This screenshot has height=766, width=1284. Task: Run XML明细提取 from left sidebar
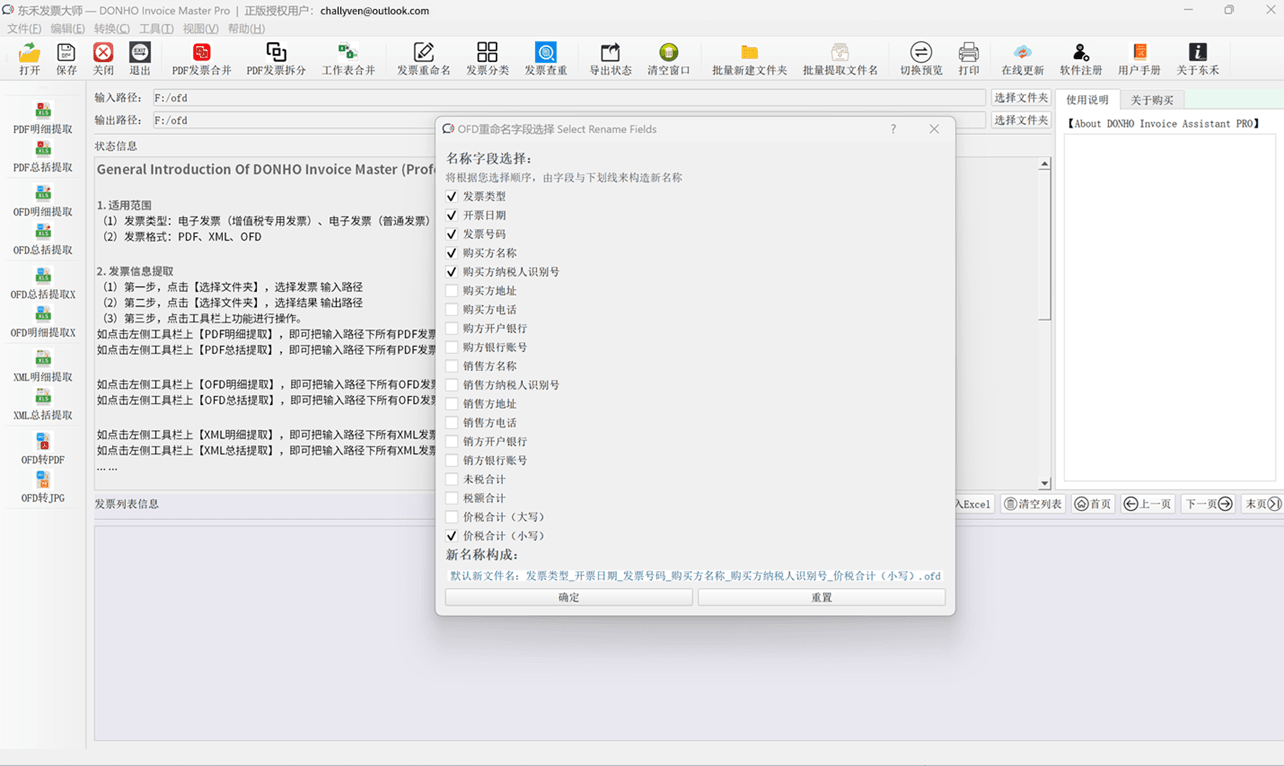43,366
